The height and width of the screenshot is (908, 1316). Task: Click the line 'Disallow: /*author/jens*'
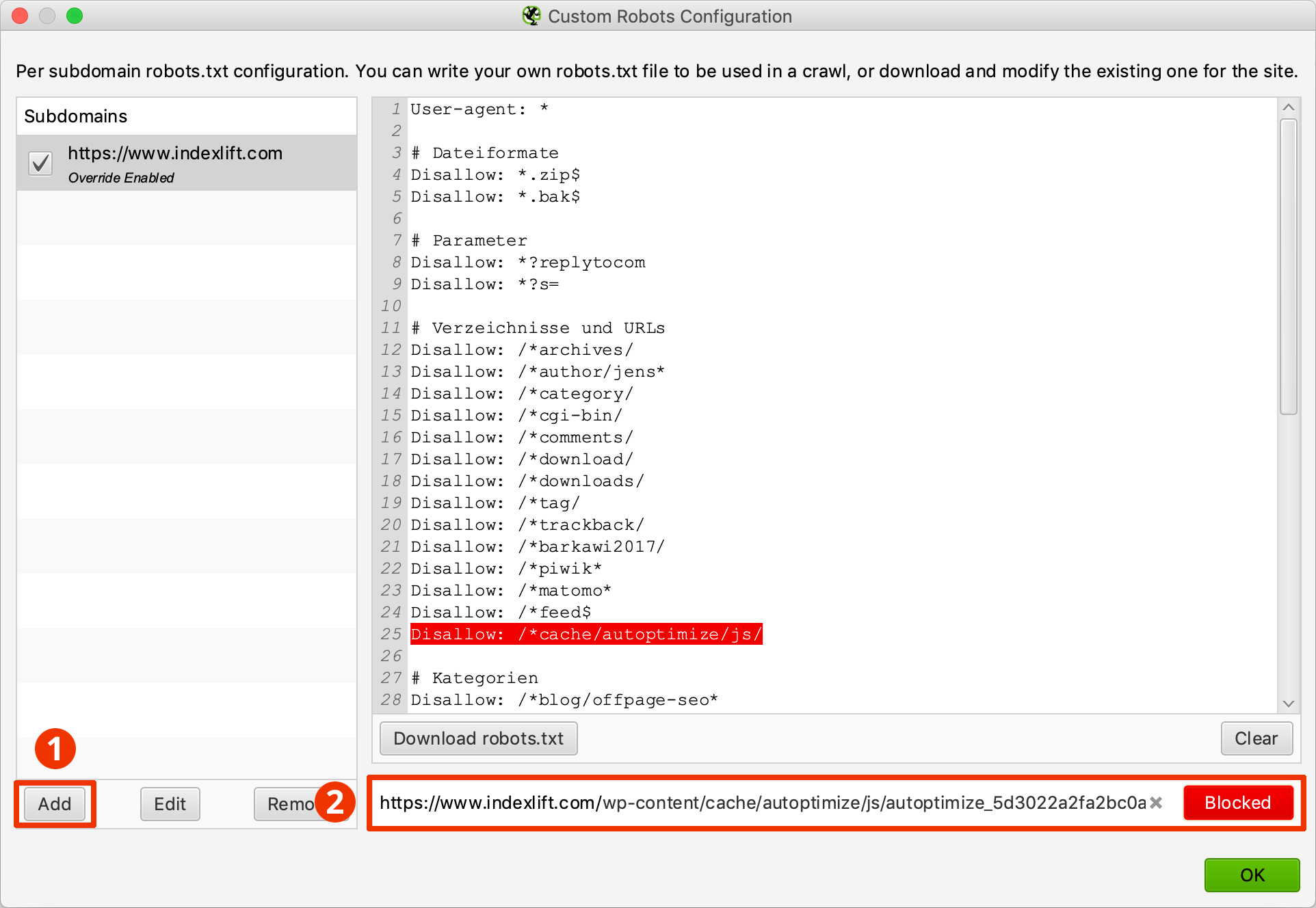click(x=538, y=372)
